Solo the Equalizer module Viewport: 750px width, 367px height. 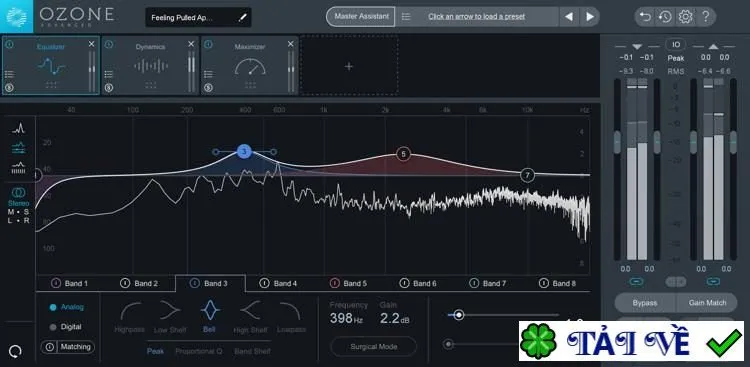[x=9, y=88]
